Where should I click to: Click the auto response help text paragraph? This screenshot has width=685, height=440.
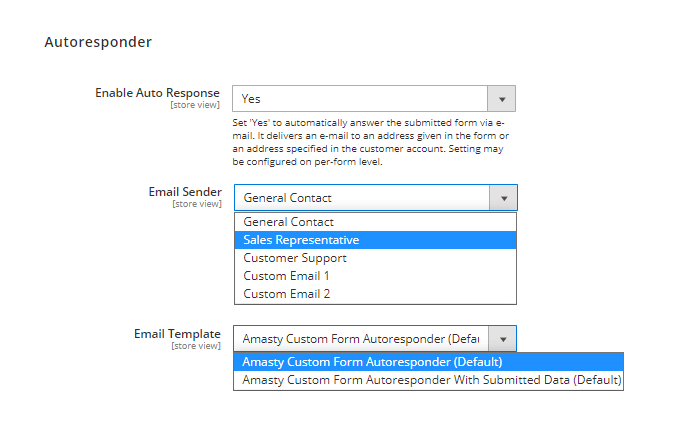point(368,142)
